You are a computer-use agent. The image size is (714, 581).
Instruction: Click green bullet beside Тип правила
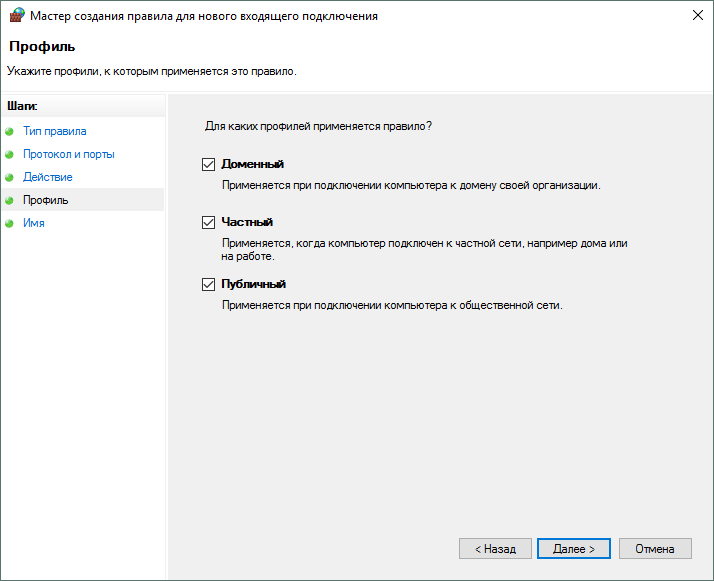10,131
